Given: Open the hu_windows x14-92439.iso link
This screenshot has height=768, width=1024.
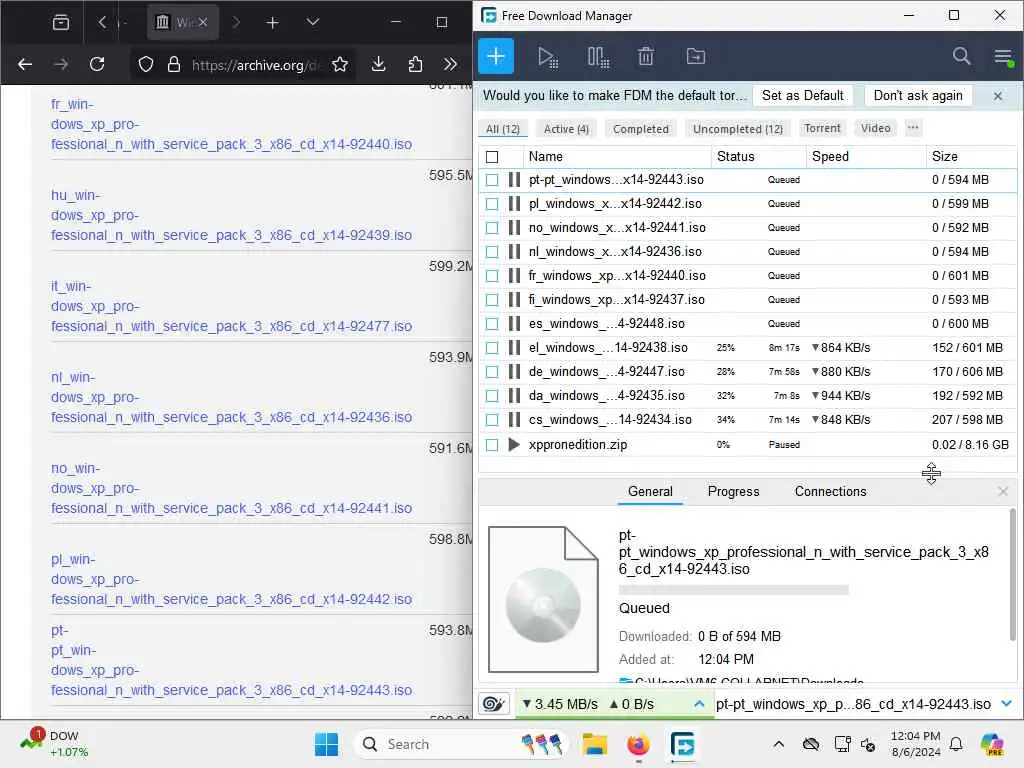Looking at the screenshot, I should [x=231, y=215].
